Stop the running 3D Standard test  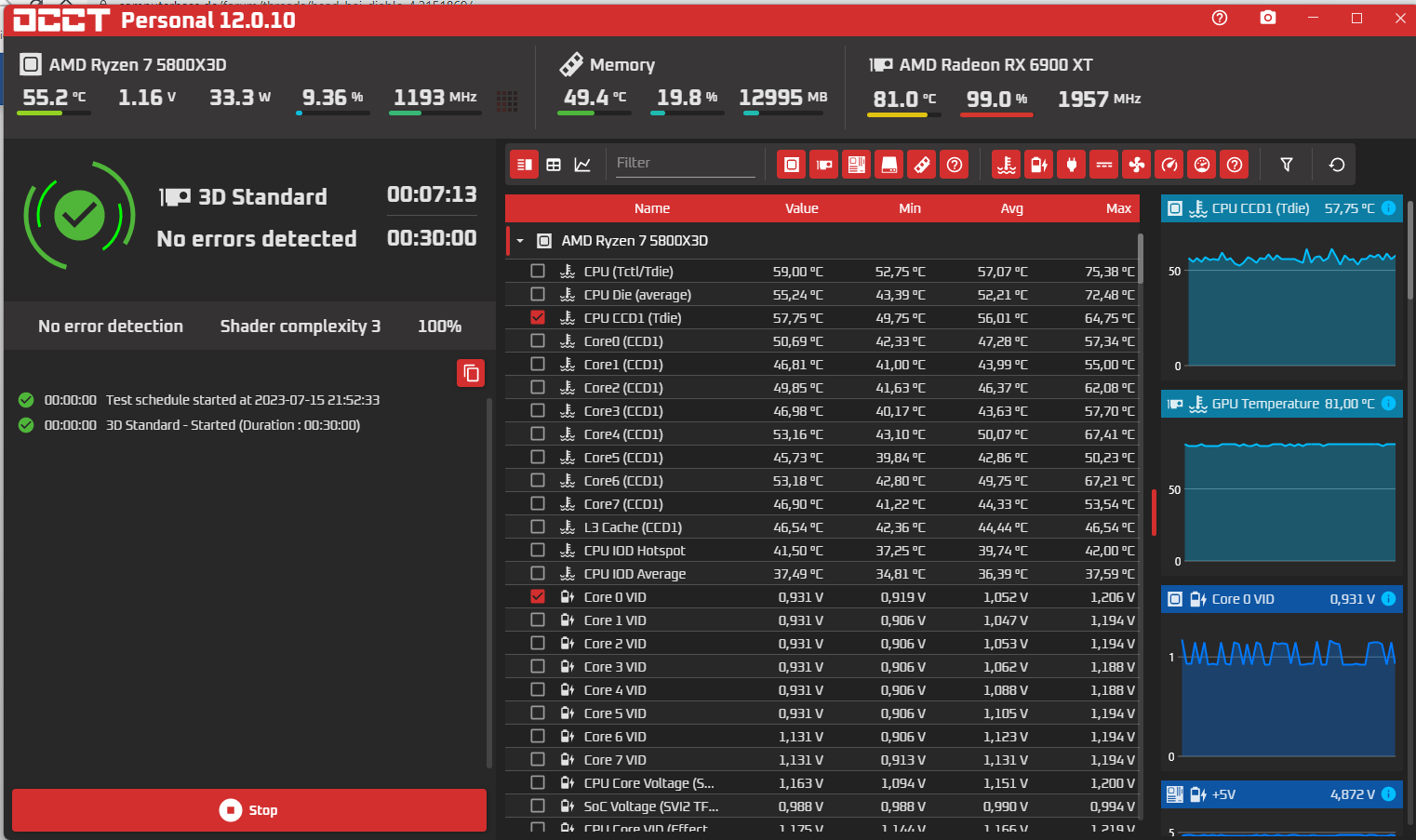(249, 810)
